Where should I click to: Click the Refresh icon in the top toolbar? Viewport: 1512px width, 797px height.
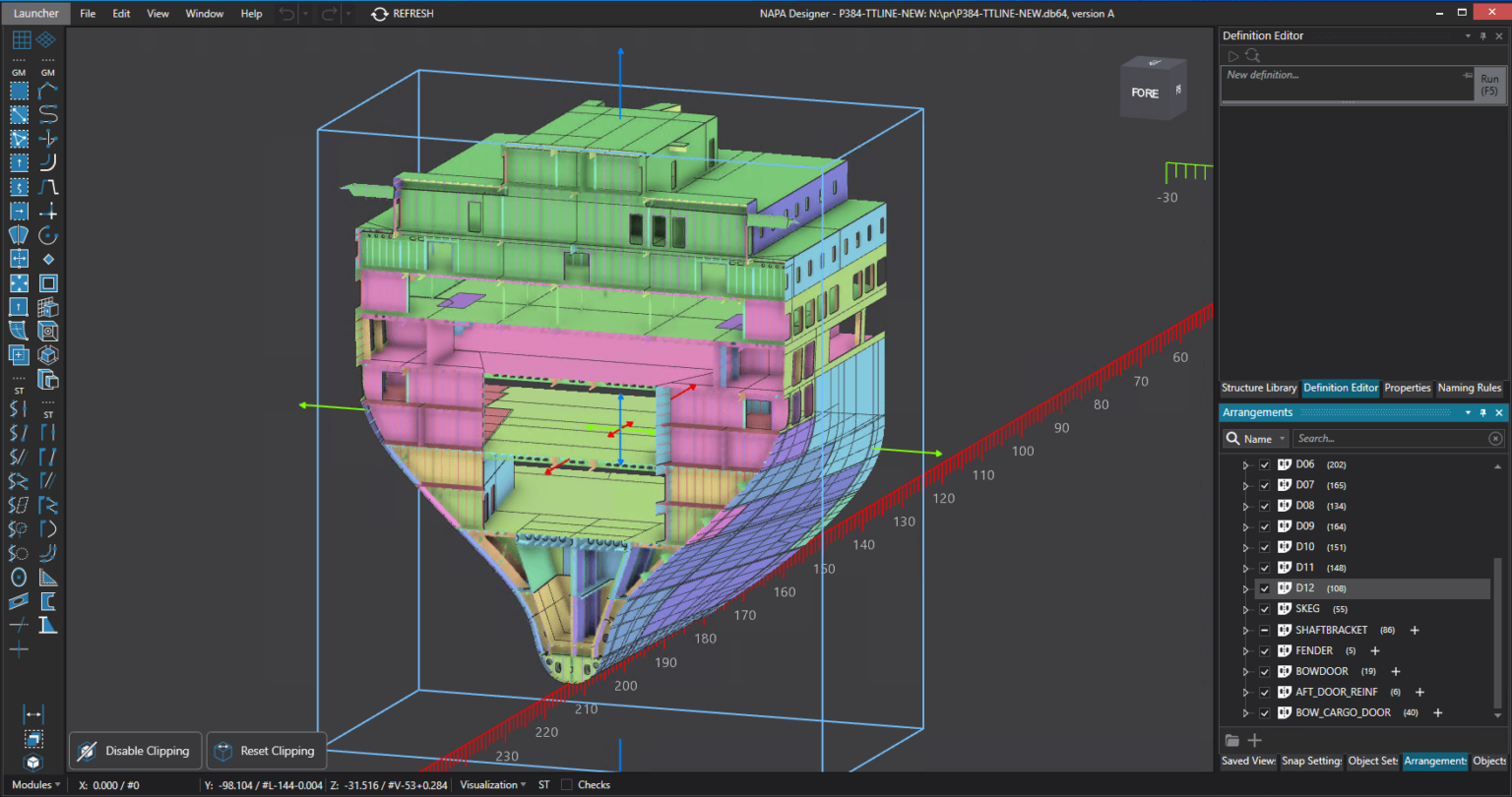(x=378, y=13)
